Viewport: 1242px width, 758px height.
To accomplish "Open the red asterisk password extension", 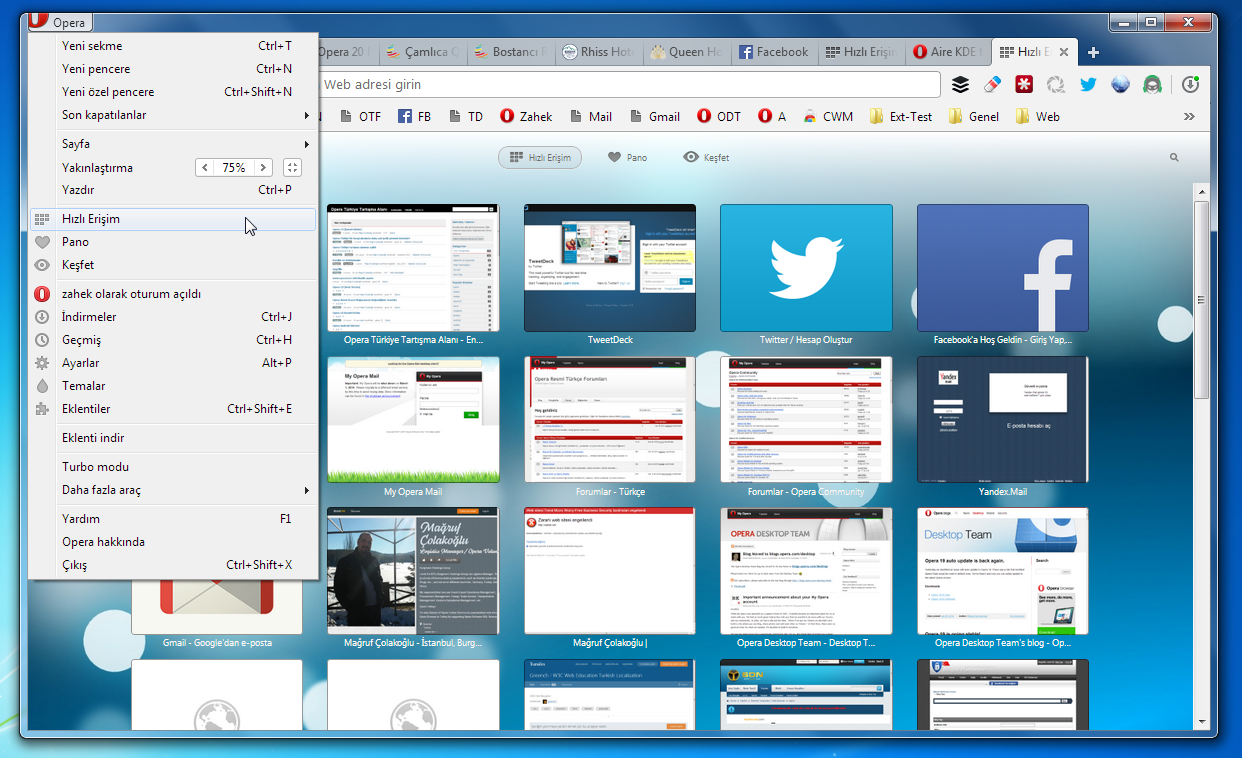I will [1024, 85].
